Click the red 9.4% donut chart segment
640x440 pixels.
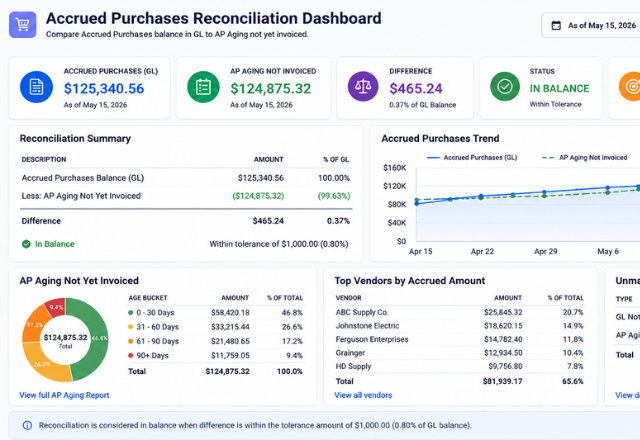(x=56, y=307)
